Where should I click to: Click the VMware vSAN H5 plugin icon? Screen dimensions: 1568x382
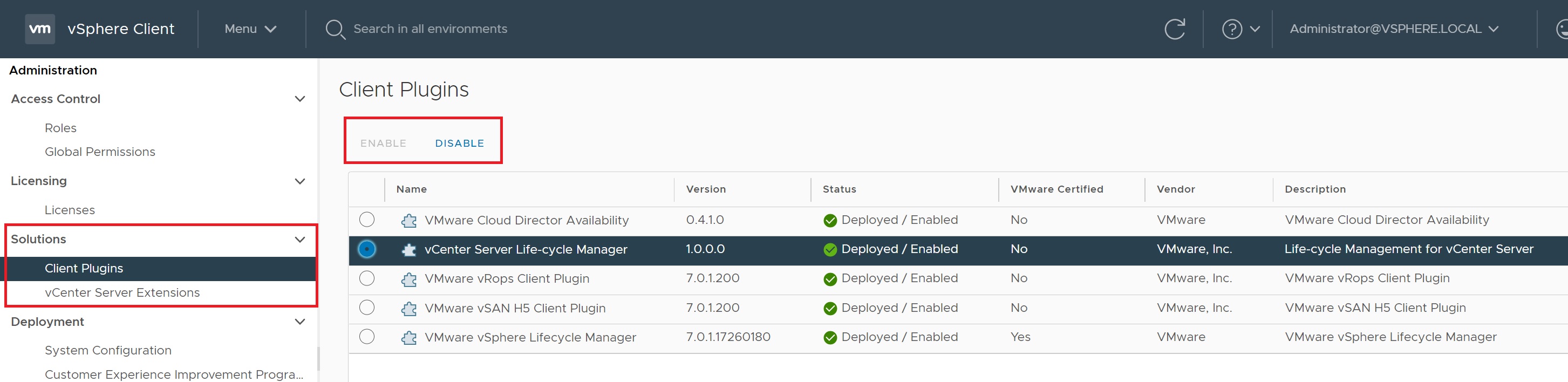pyautogui.click(x=409, y=309)
